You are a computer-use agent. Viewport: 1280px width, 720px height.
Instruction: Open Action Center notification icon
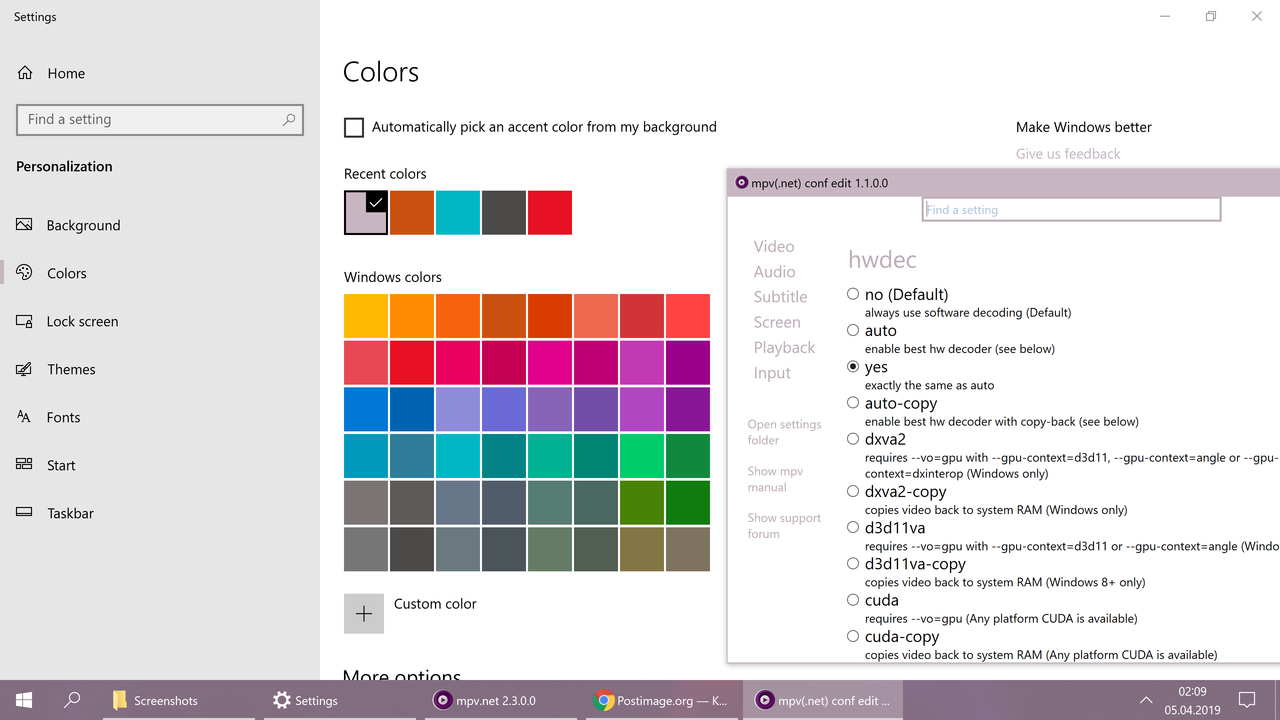[x=1247, y=700]
